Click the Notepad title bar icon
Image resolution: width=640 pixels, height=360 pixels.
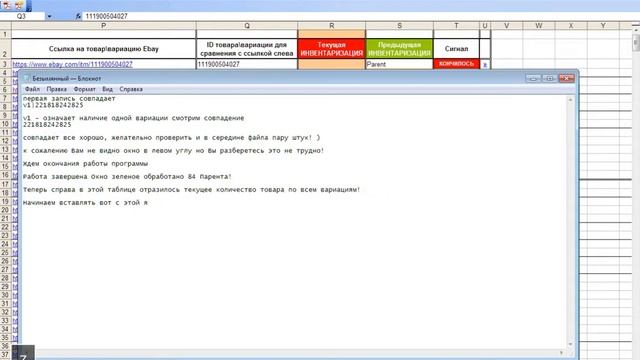[27, 78]
